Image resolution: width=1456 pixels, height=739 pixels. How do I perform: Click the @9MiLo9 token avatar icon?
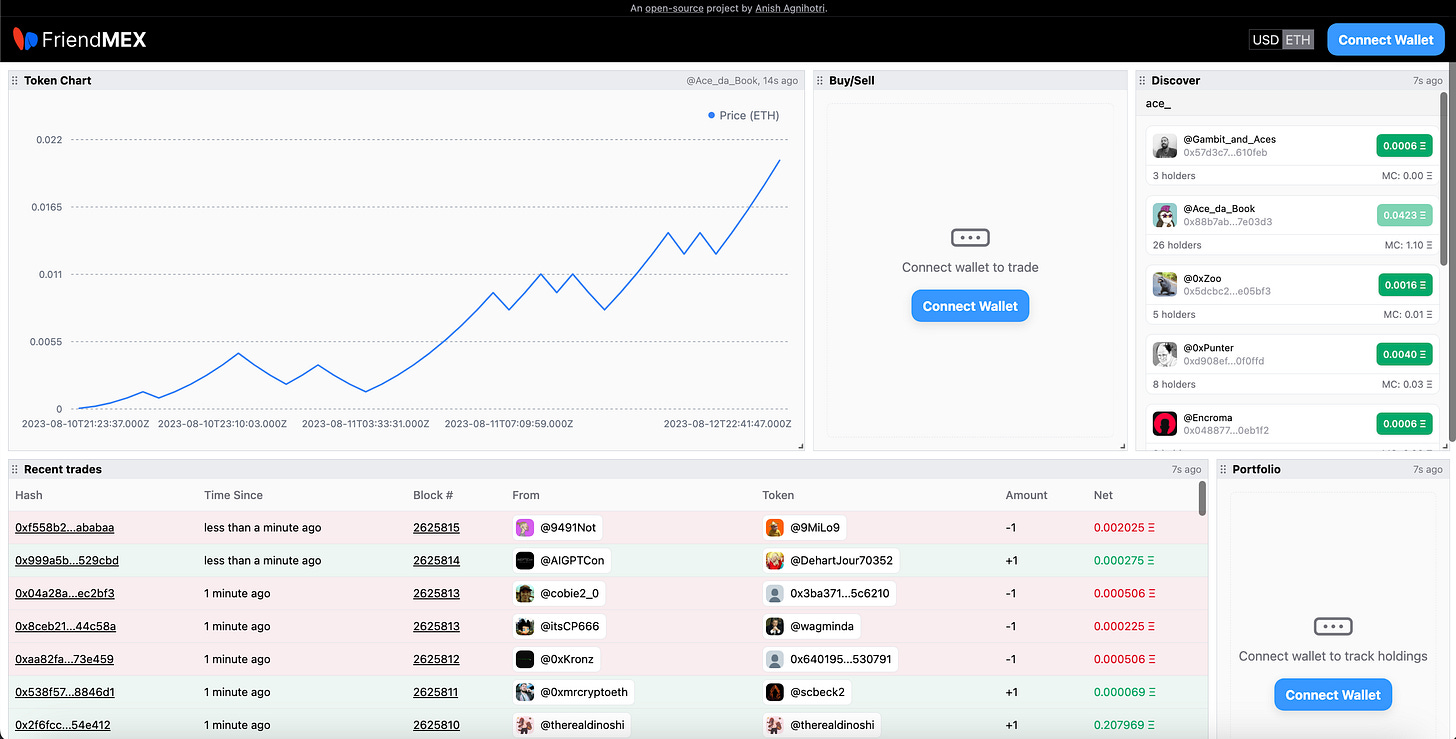775,527
